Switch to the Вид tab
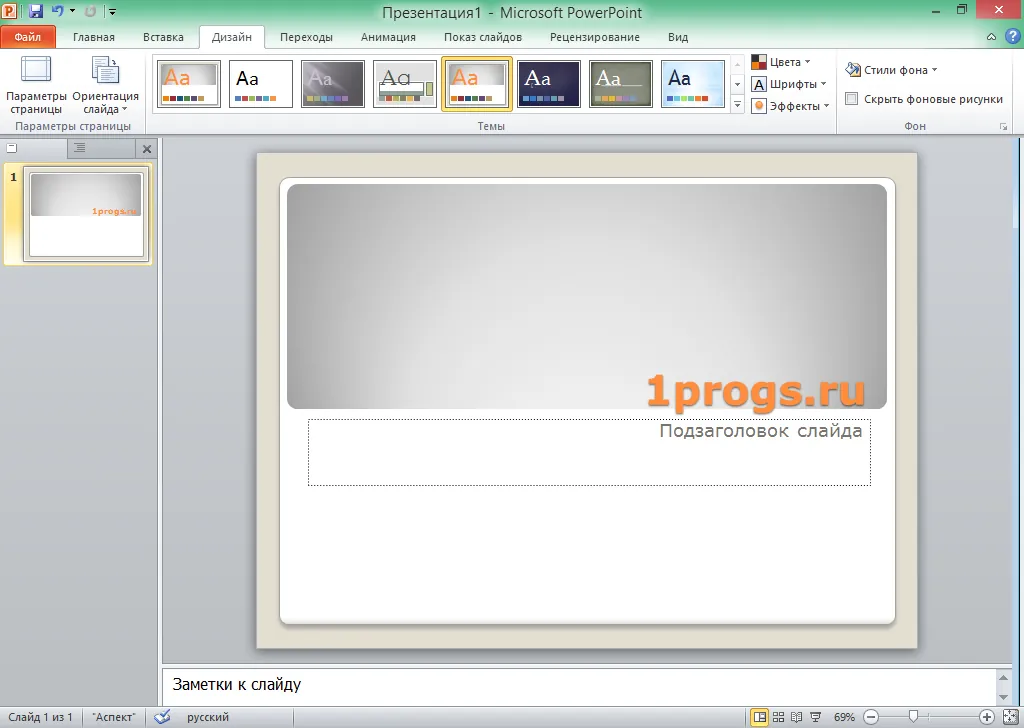 click(x=678, y=37)
